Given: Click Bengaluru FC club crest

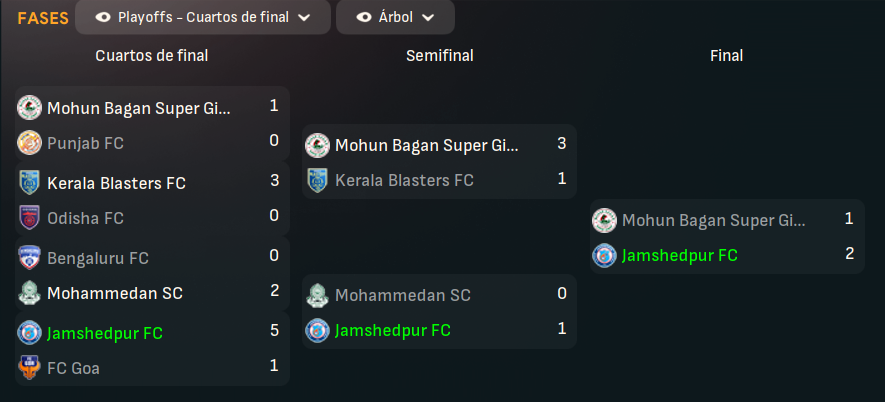Looking at the screenshot, I should (x=29, y=258).
